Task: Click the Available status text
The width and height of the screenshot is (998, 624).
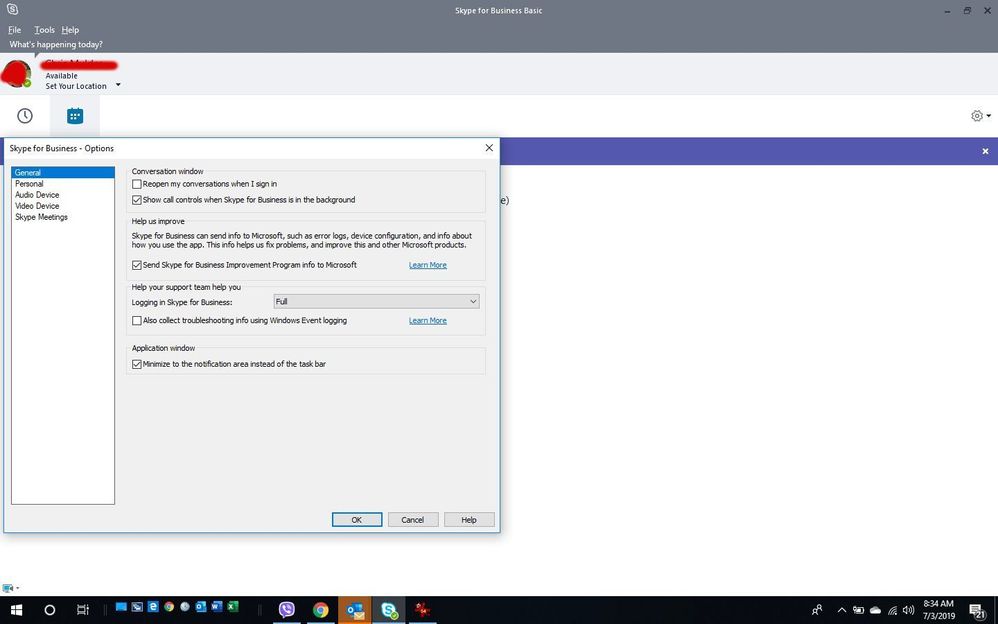Action: [x=62, y=76]
